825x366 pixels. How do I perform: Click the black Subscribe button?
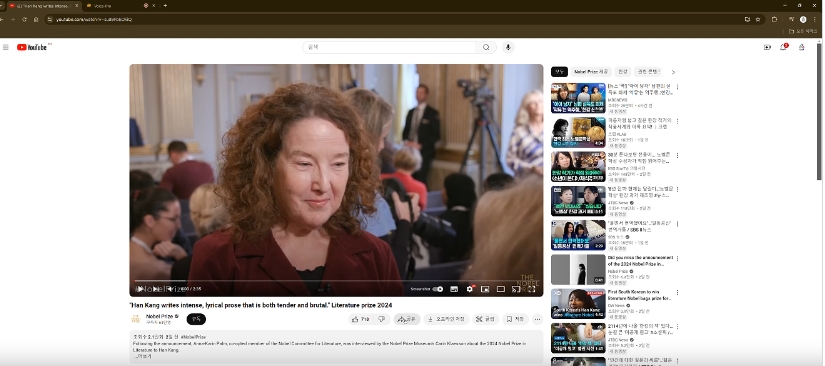point(196,319)
